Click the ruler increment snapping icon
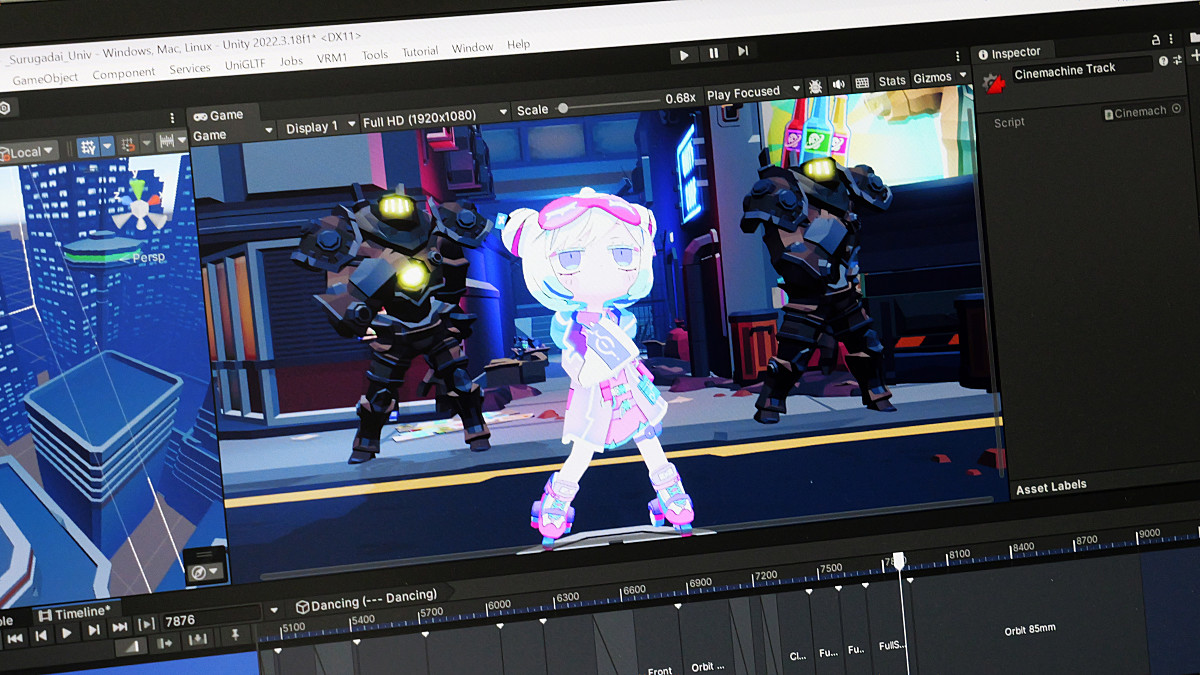The image size is (1200, 675). (167, 141)
